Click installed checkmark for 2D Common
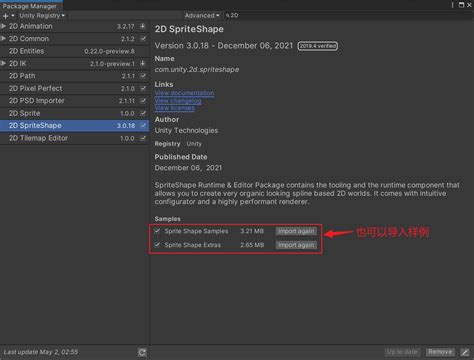Screen dimensions: 474x360 (x=143, y=39)
